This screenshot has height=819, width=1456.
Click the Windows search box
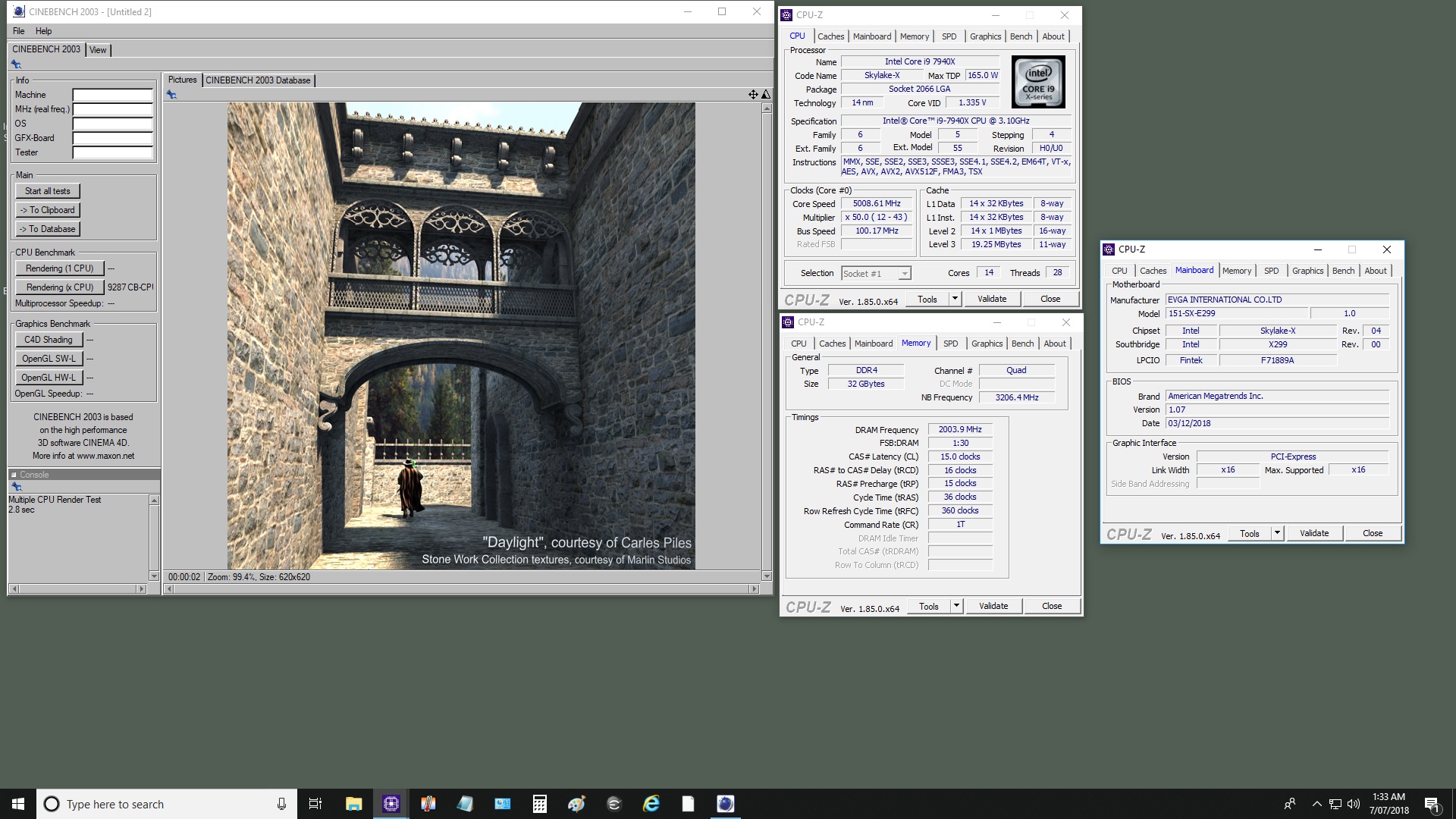(166, 804)
